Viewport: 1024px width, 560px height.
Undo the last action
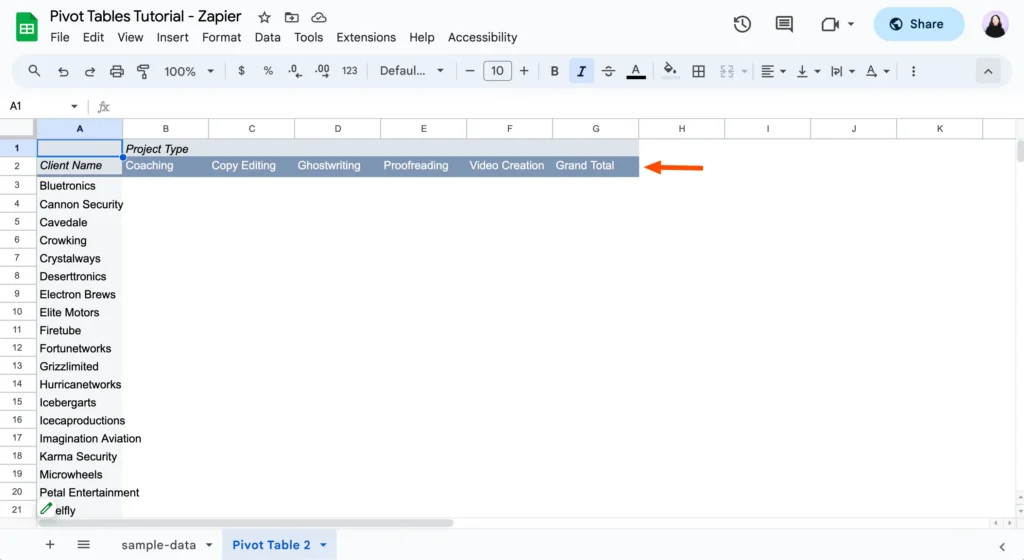pos(63,71)
